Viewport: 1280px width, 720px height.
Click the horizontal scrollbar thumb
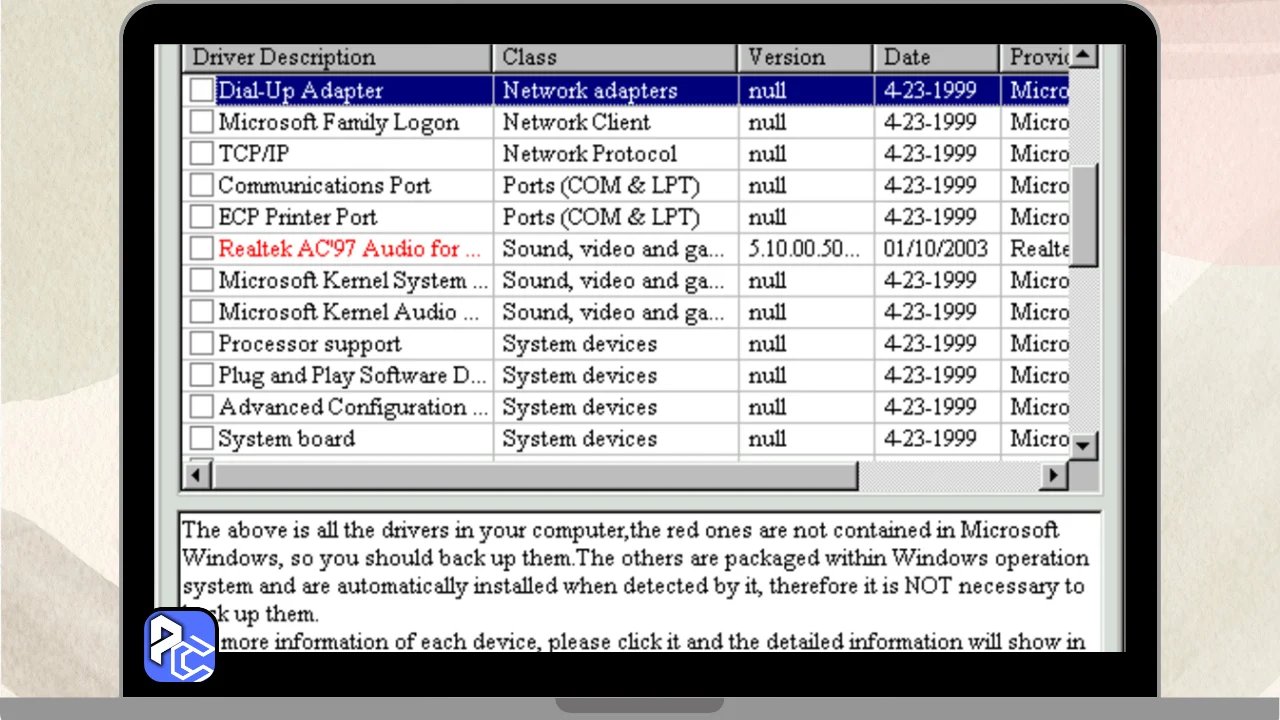535,475
